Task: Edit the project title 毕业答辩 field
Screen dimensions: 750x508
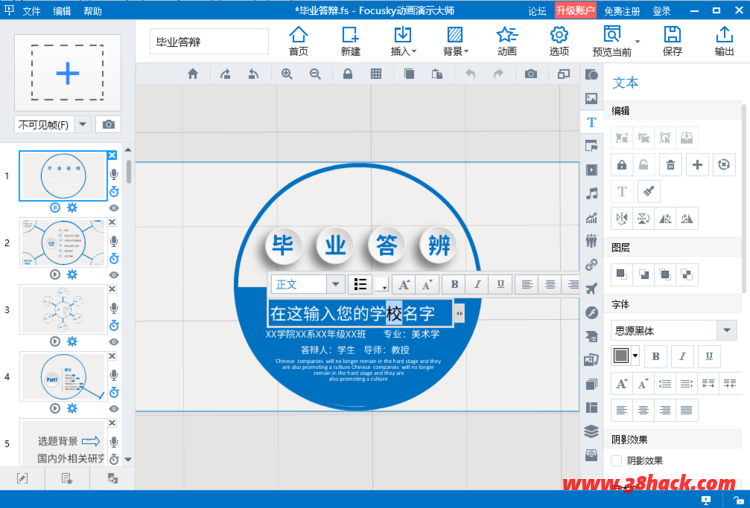Action: [209, 42]
